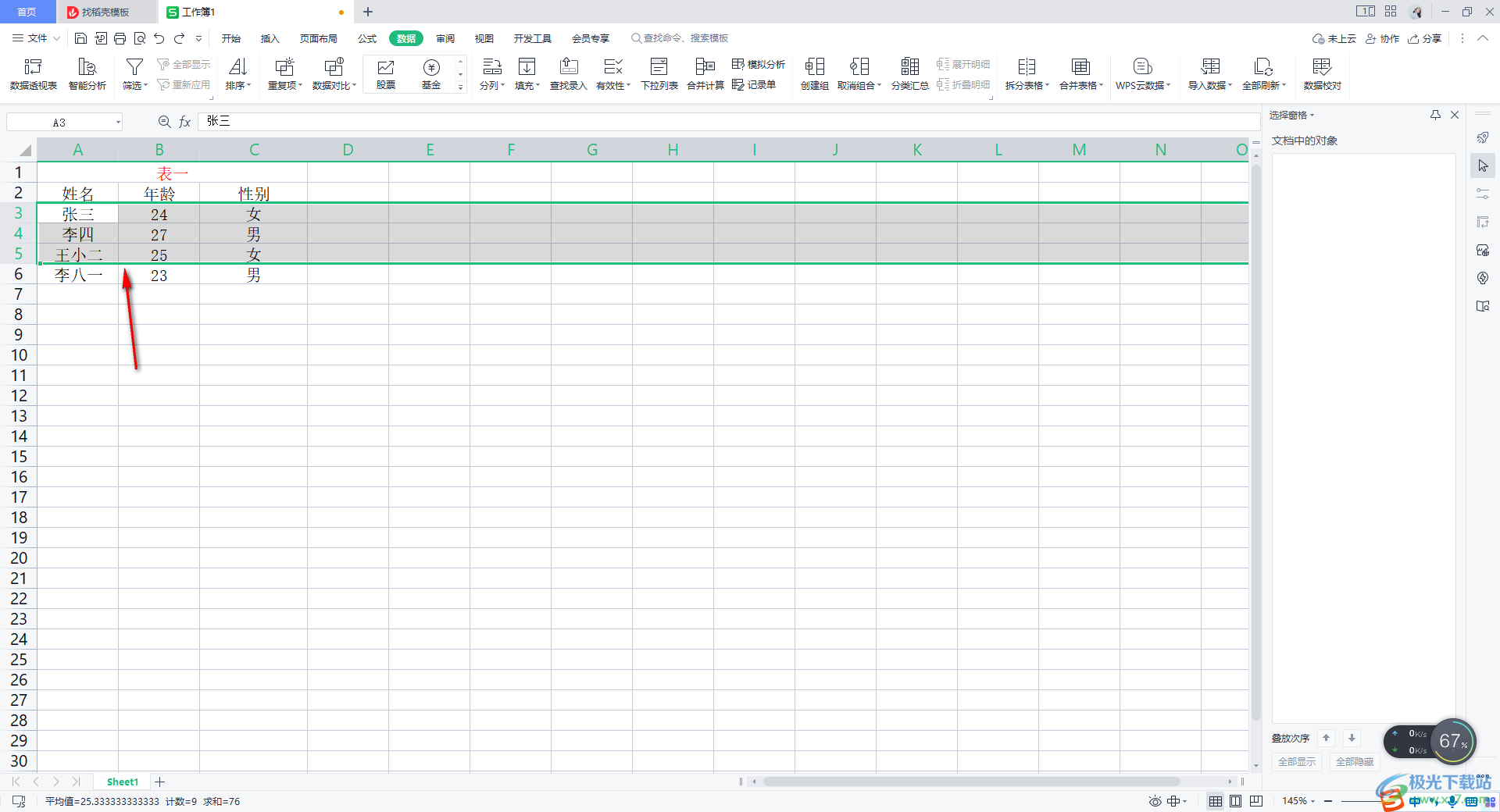The height and width of the screenshot is (812, 1500).
Task: Insert a 下拉列表 dropdown list
Action: 659,74
